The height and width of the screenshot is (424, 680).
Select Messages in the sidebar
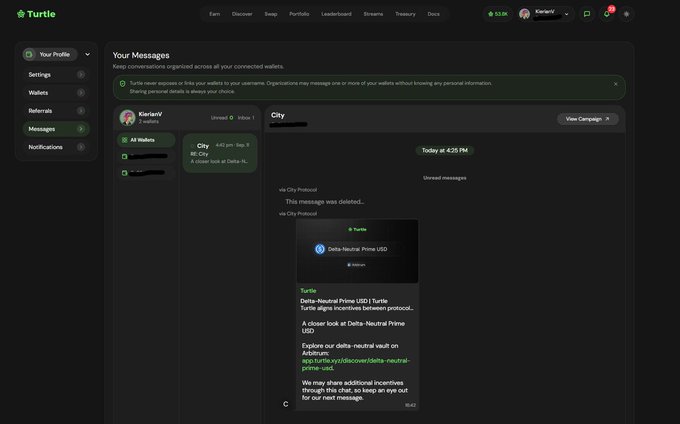click(x=56, y=129)
